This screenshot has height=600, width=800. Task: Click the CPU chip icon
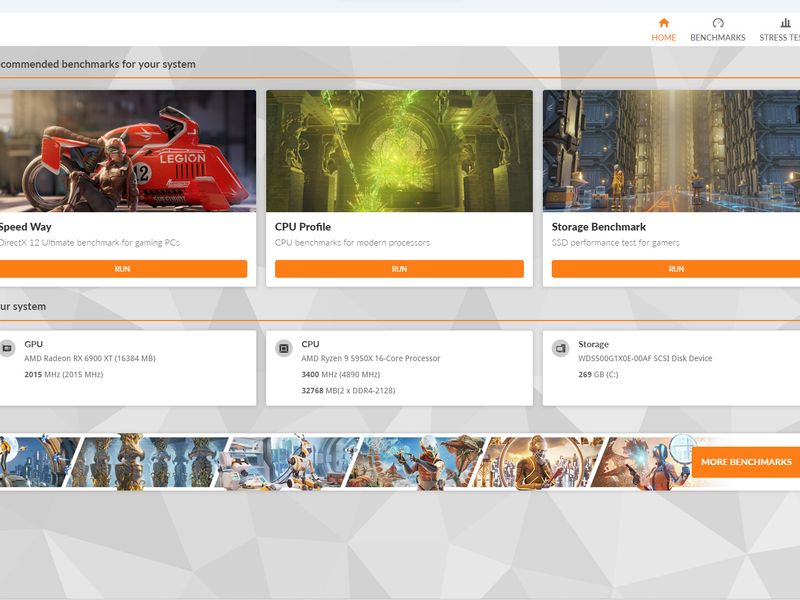coord(284,348)
